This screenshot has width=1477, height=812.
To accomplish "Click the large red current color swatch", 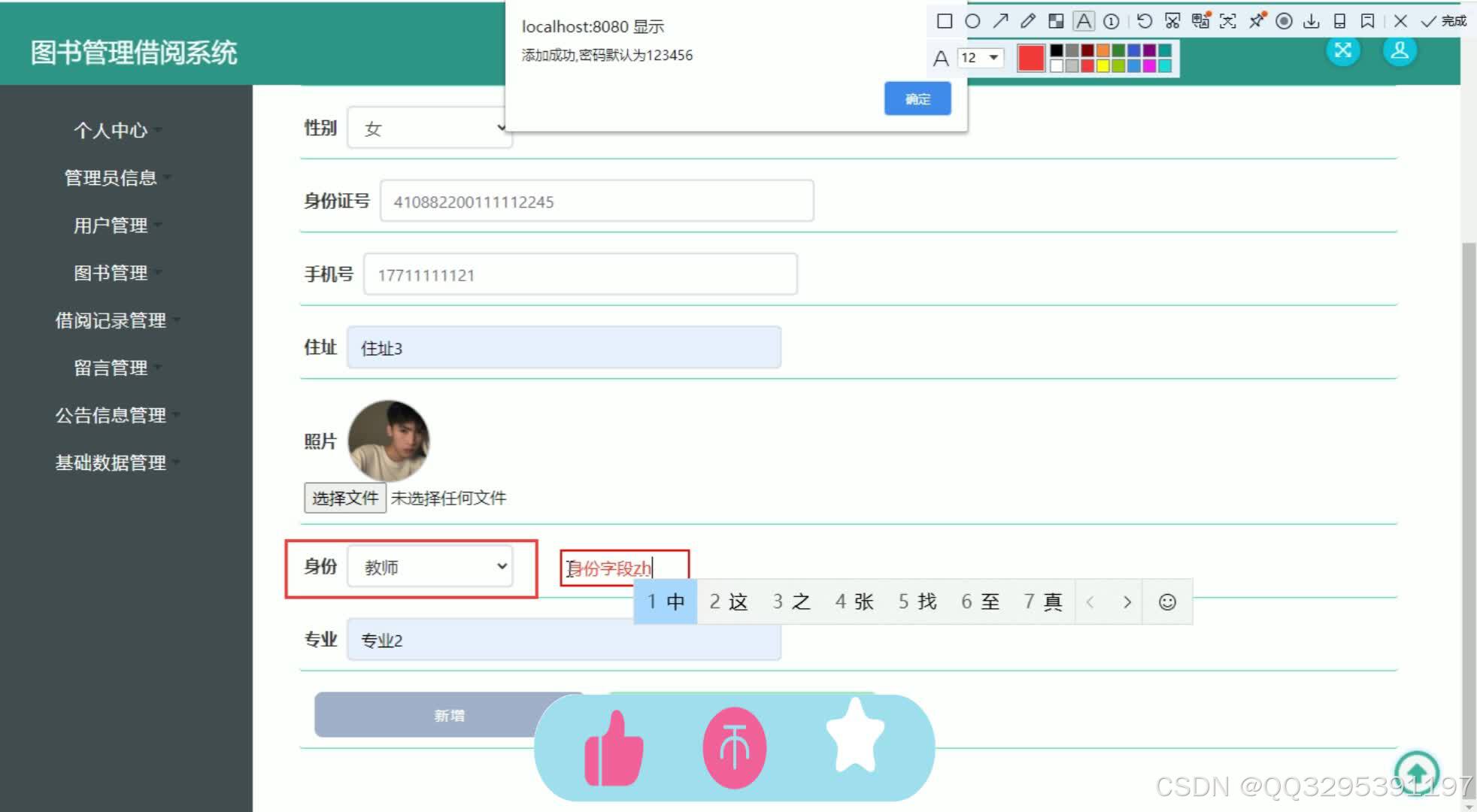I will (x=1031, y=58).
